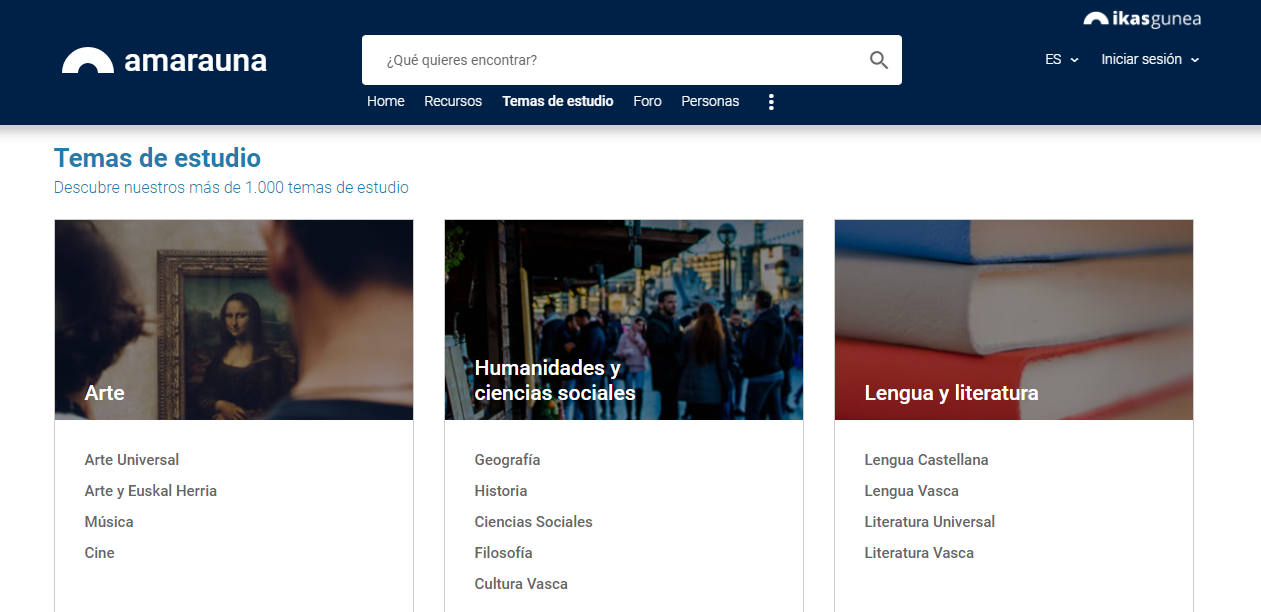This screenshot has width=1261, height=612.
Task: Open Humanidades y ciencias sociales image card
Action: [624, 320]
